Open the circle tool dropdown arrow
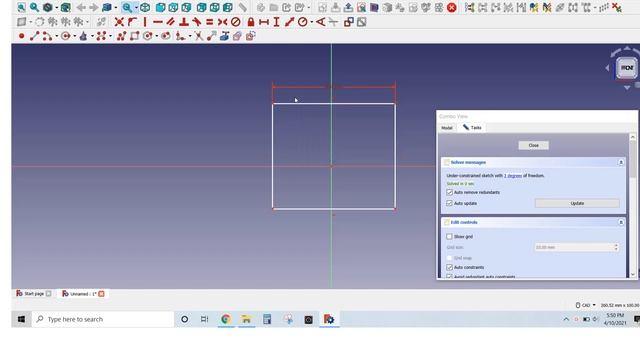The image size is (640, 360). coord(74,37)
